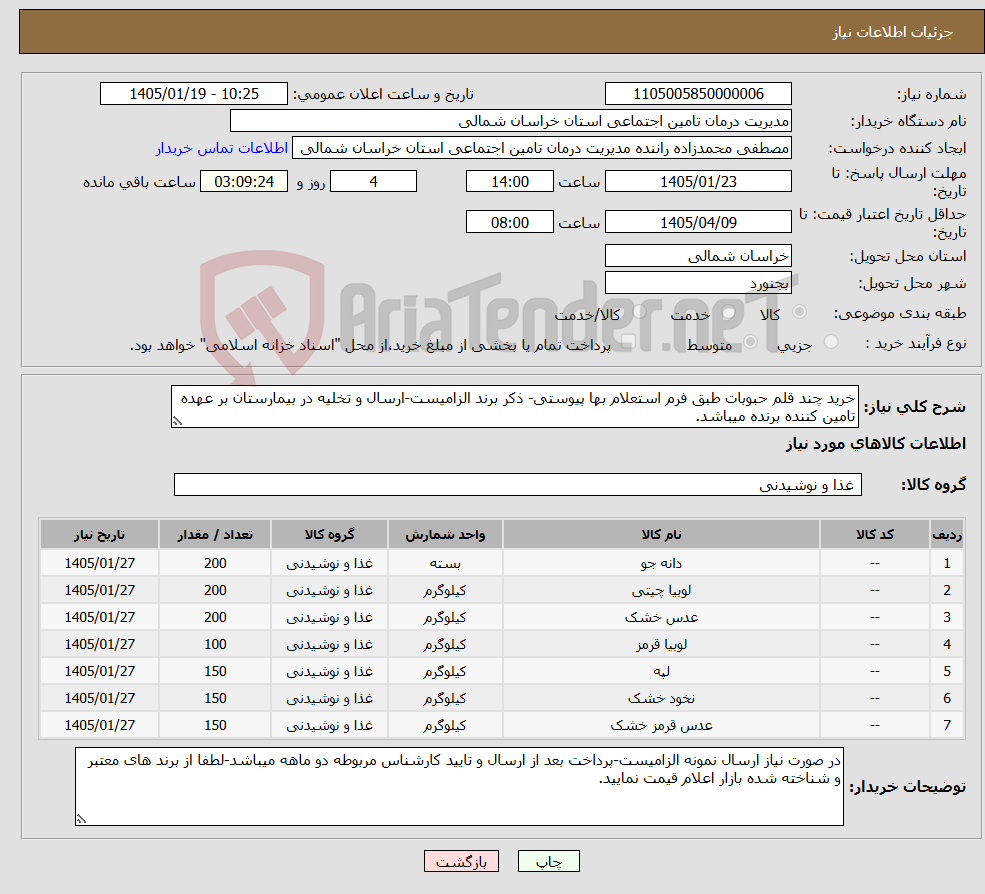Viewport: 985px width, 894px height.
Task: Click the buyer organization name field
Action: [511, 121]
